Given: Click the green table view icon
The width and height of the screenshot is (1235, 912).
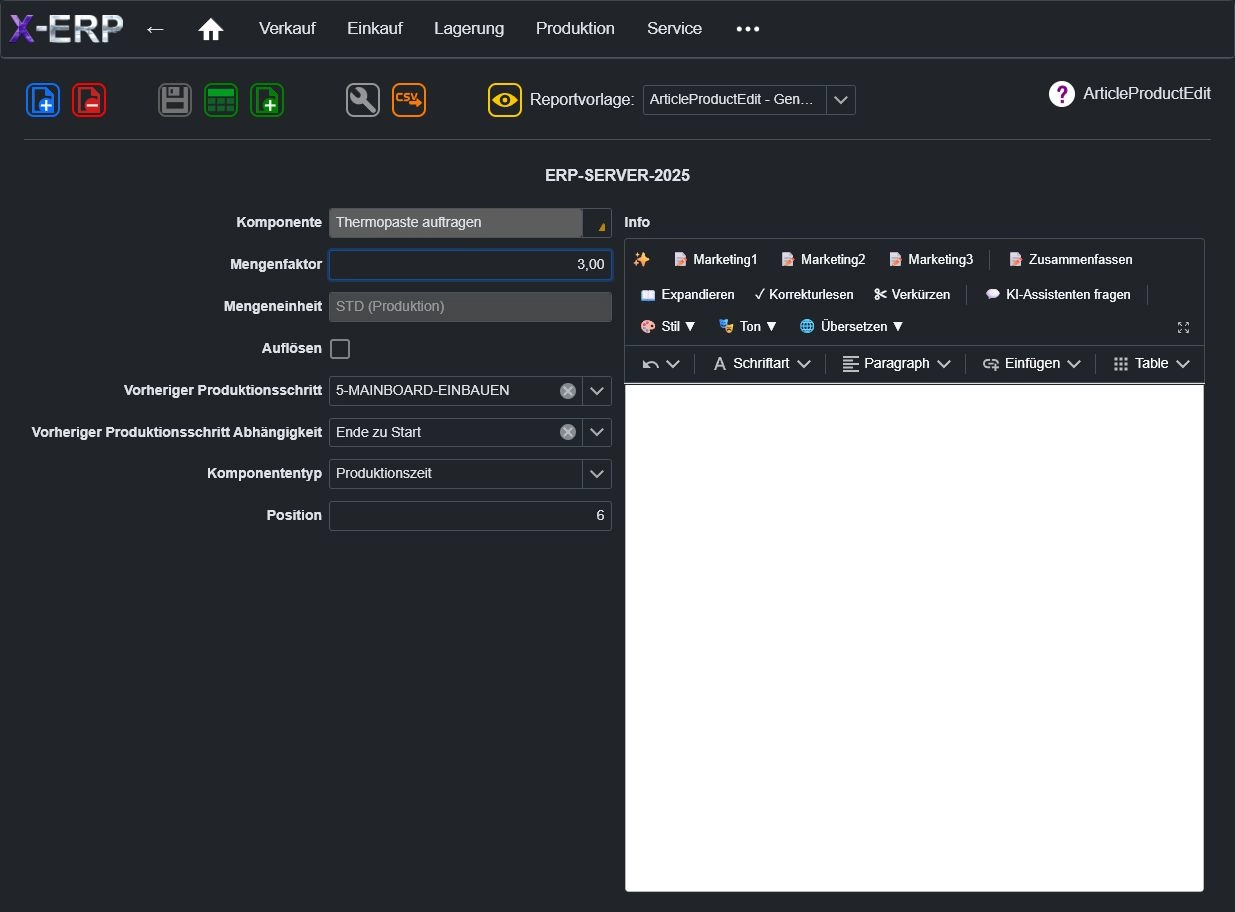Looking at the screenshot, I should click(x=221, y=100).
